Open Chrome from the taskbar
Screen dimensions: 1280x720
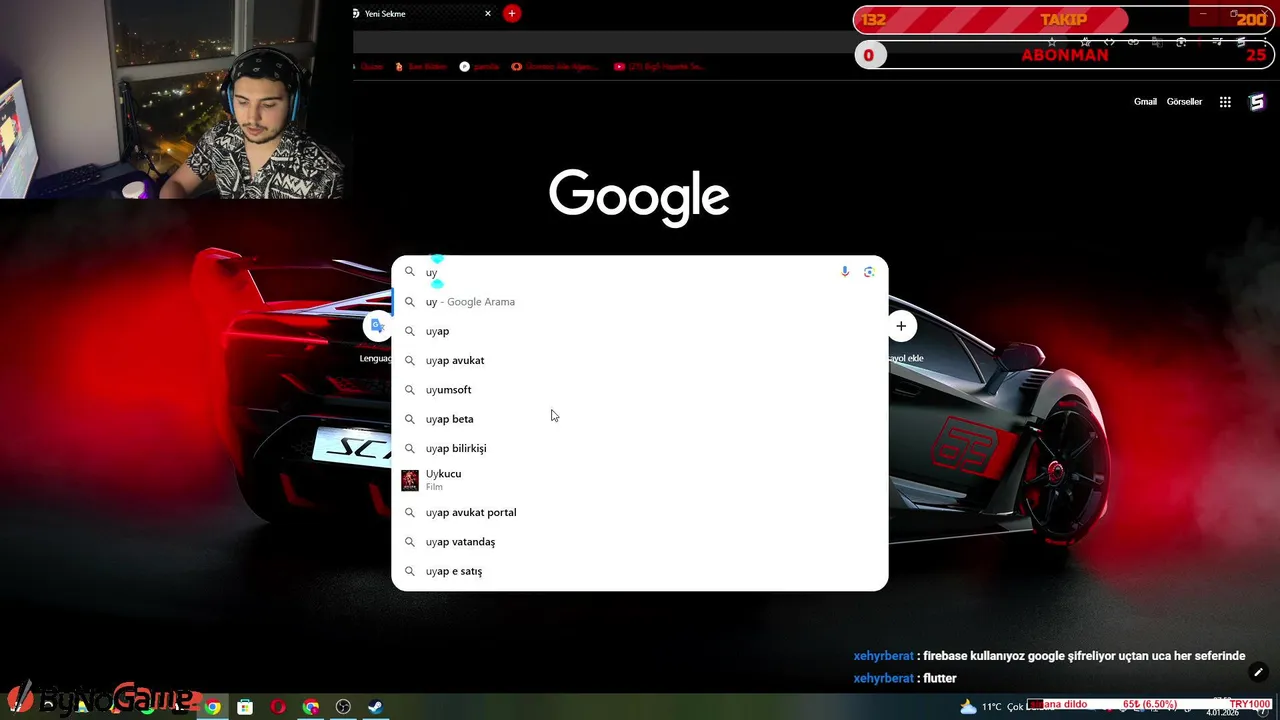(x=212, y=707)
